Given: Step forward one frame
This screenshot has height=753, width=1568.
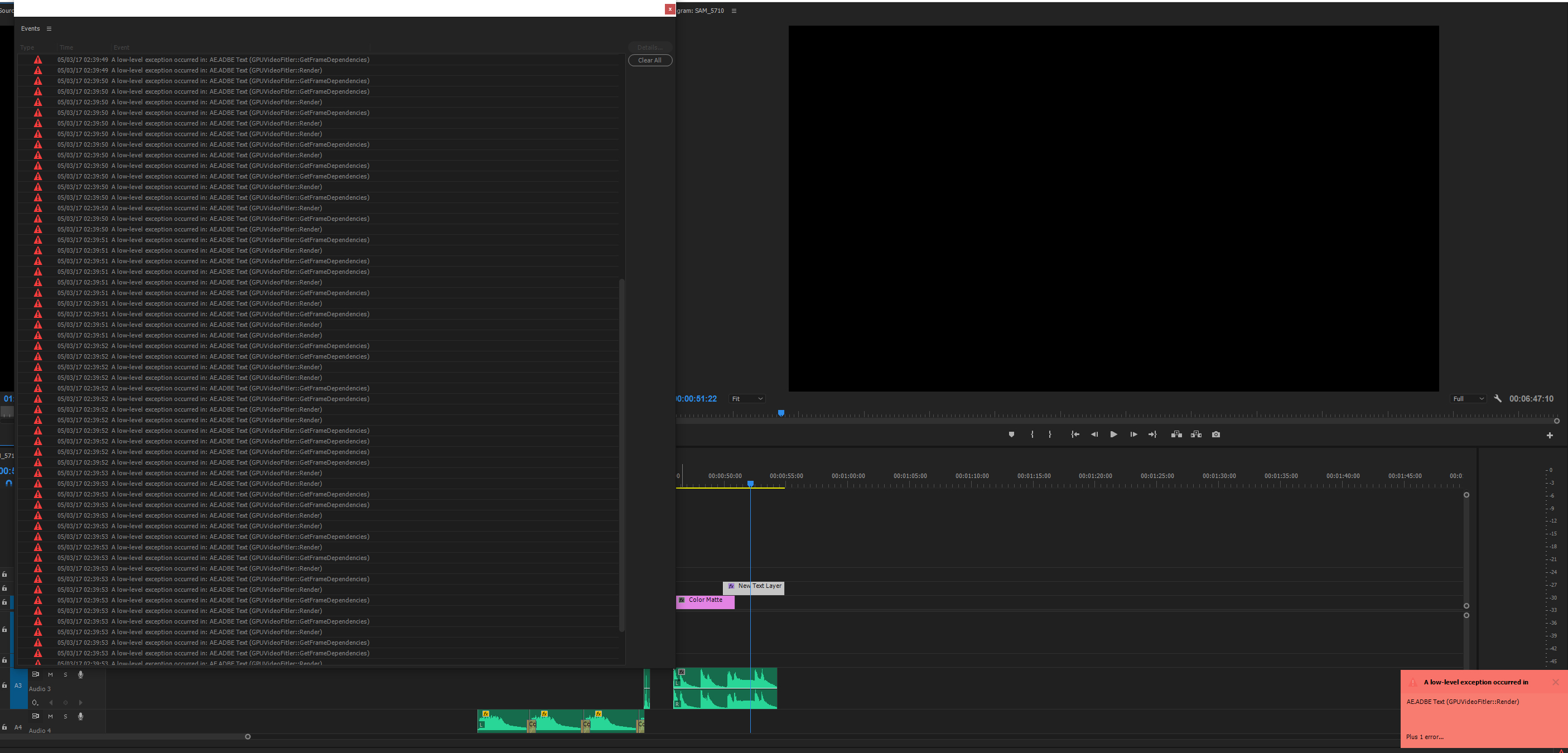Looking at the screenshot, I should 1133,435.
